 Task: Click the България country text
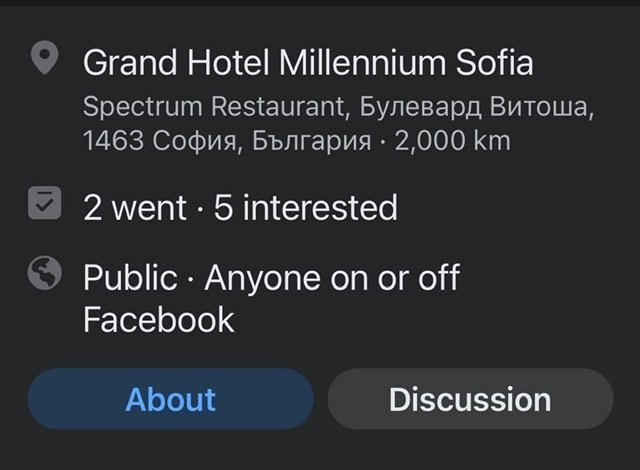coord(309,140)
